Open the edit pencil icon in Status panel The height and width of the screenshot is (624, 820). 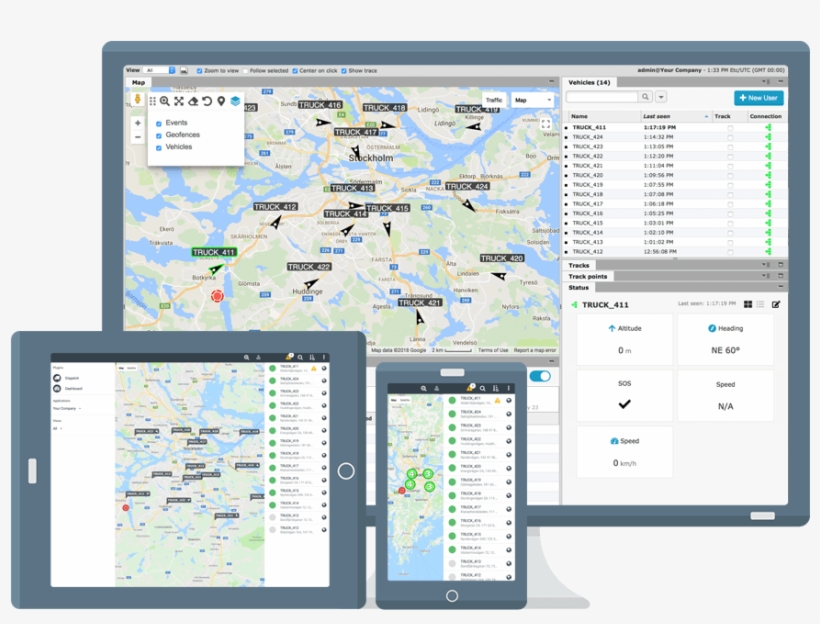pos(776,303)
